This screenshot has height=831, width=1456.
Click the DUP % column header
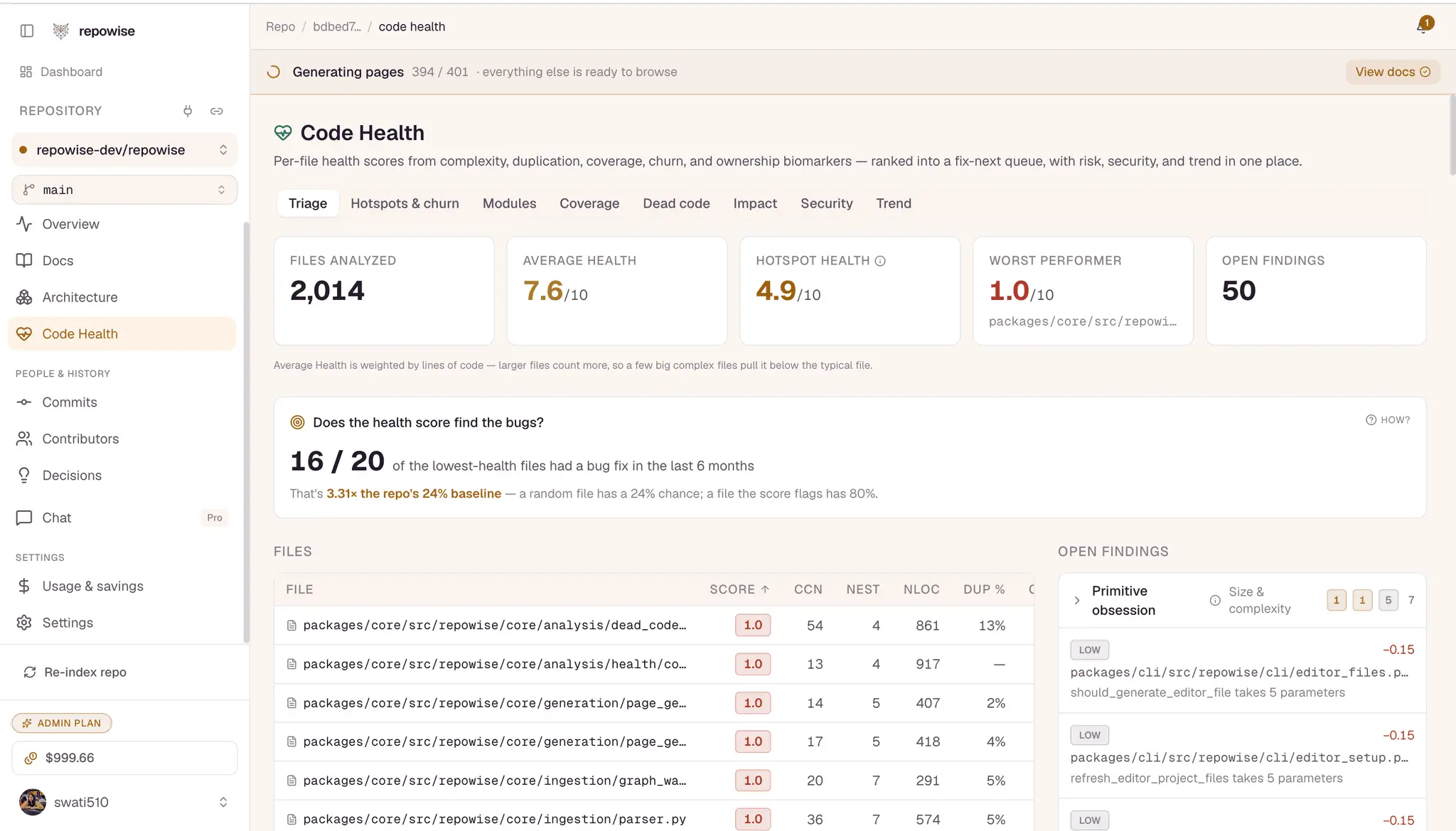pyautogui.click(x=984, y=589)
